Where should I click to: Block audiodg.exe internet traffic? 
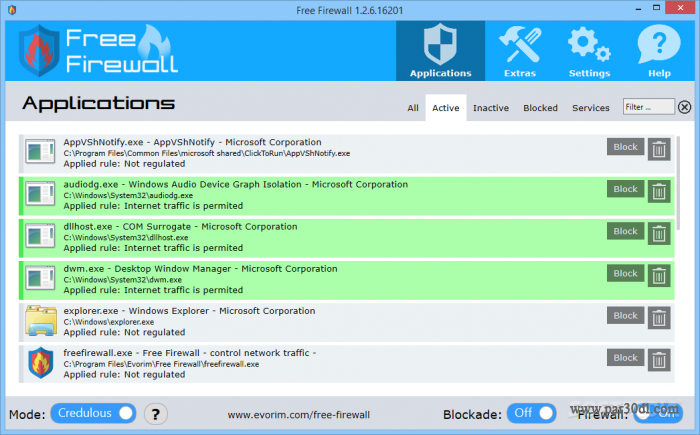pyautogui.click(x=625, y=189)
